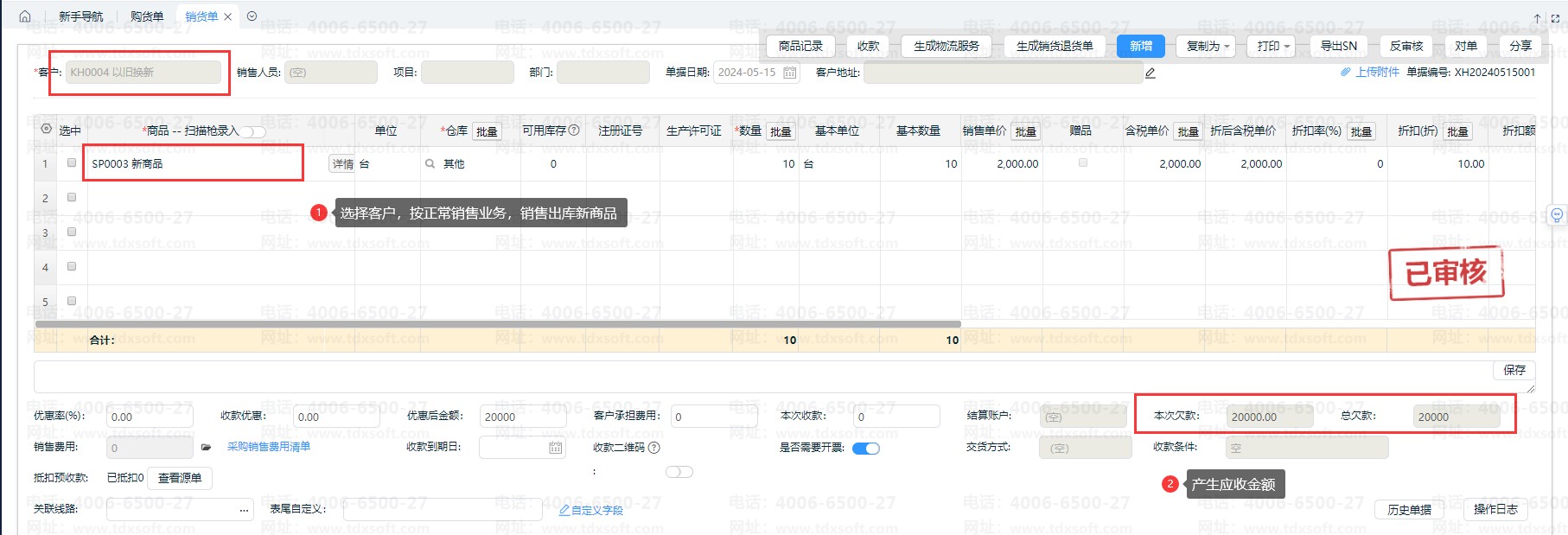Open the calendar icon in 单据日期 field
The height and width of the screenshot is (535, 1568).
point(789,73)
